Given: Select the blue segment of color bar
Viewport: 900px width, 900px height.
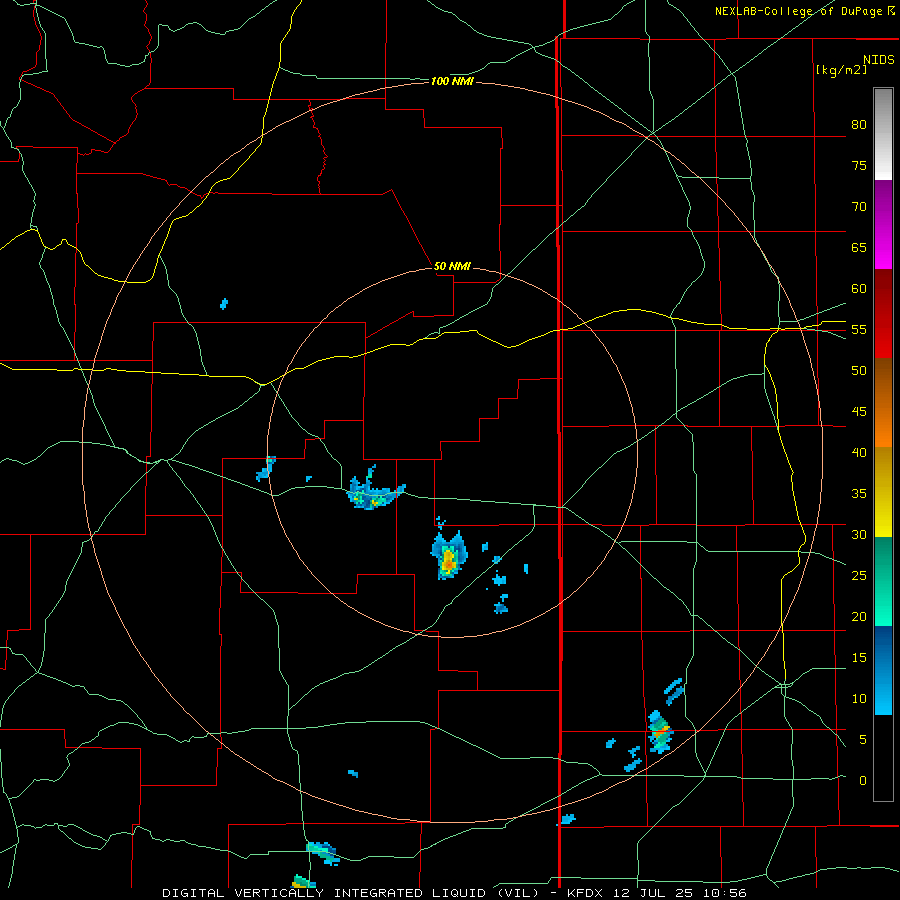Looking at the screenshot, I should pyautogui.click(x=883, y=670).
